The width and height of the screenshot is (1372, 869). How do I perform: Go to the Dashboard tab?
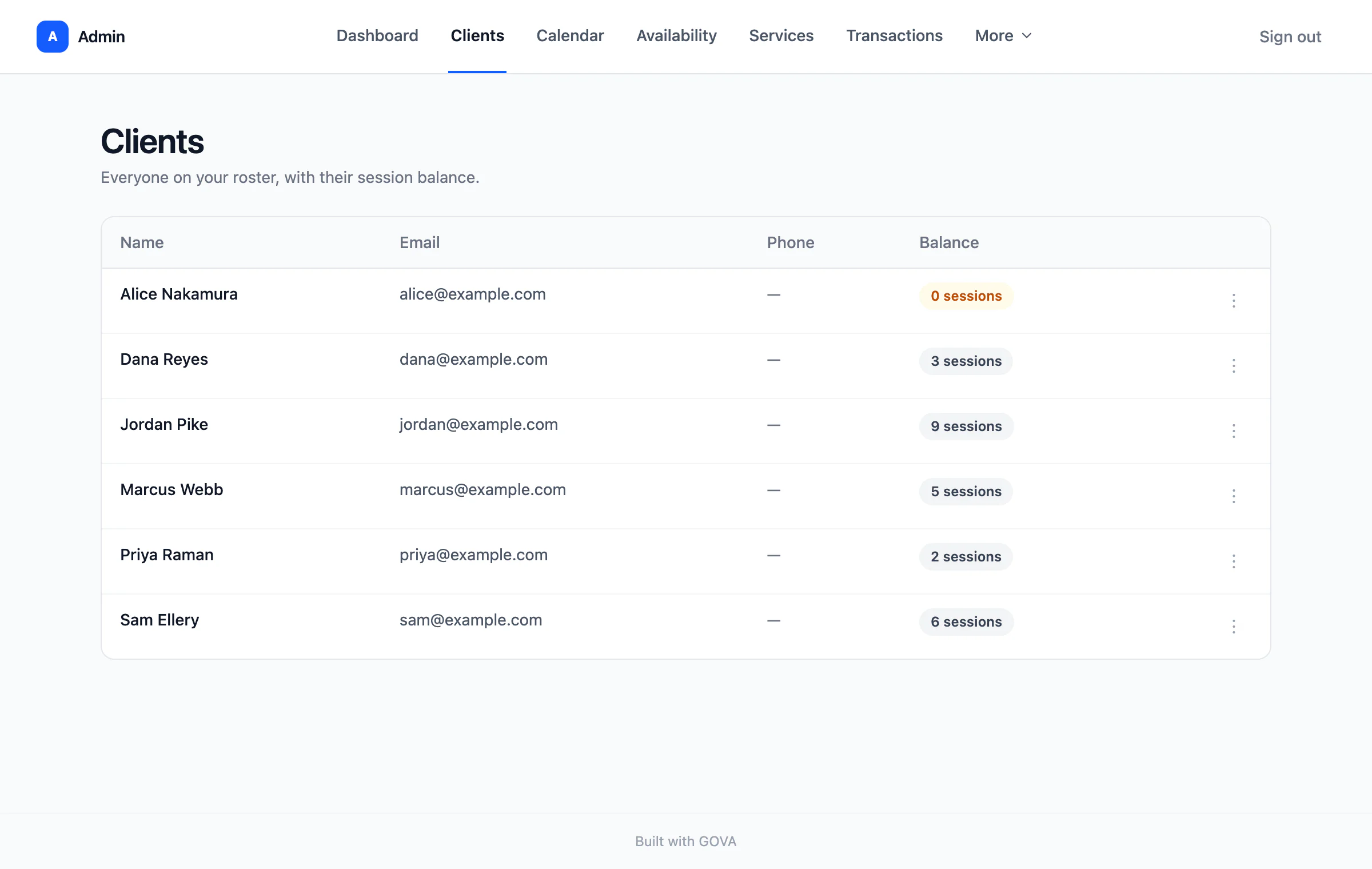(377, 35)
